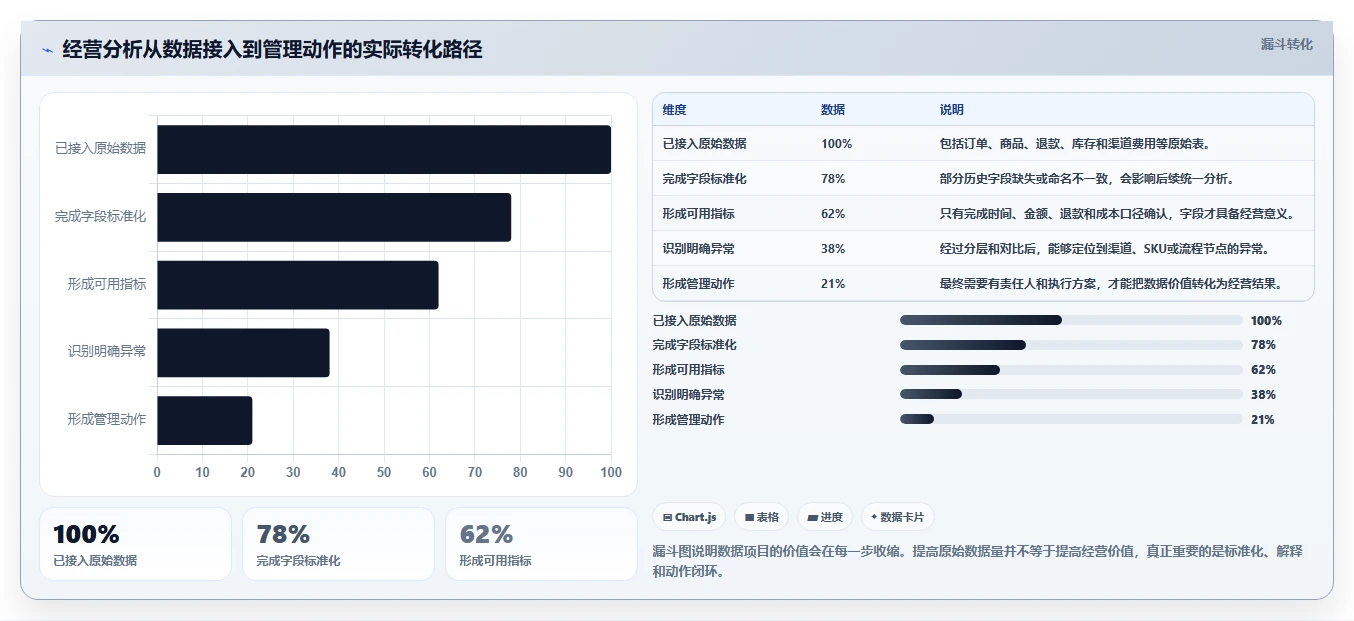Click the 21% value in the table

click(833, 284)
